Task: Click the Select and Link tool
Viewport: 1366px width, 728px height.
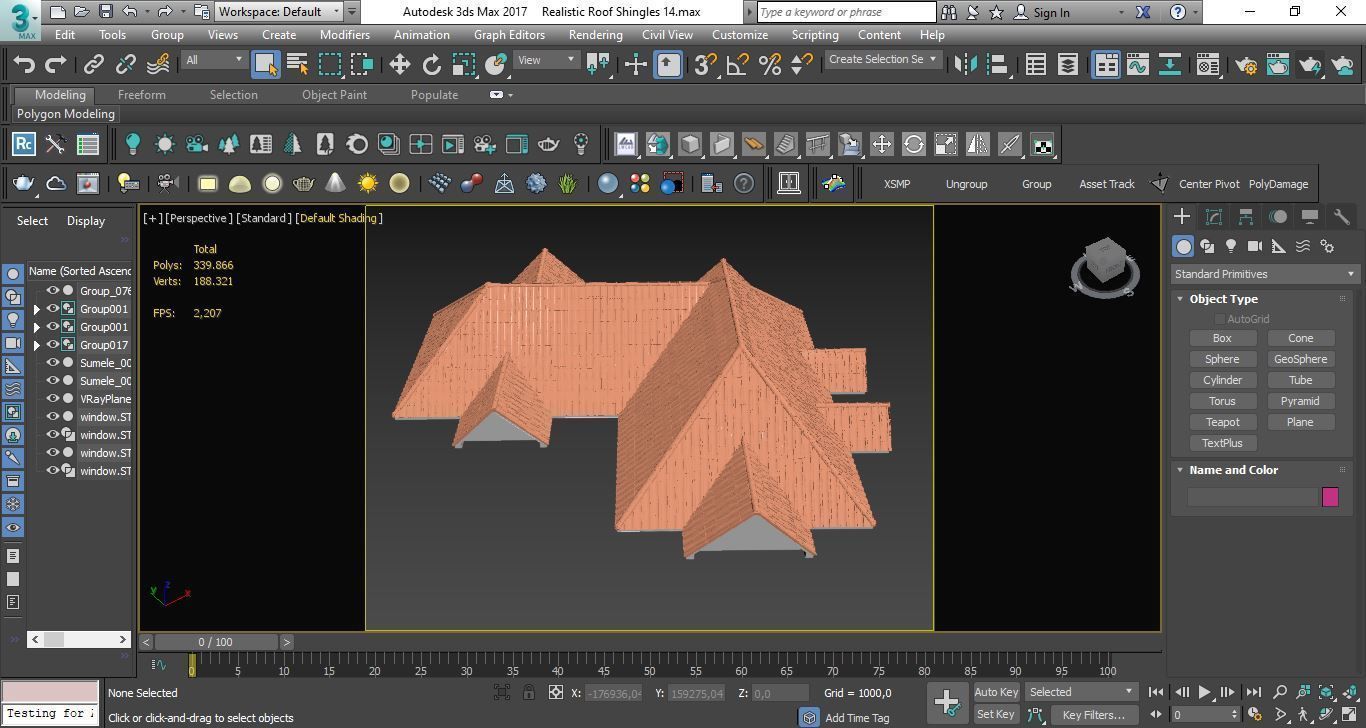Action: point(94,65)
